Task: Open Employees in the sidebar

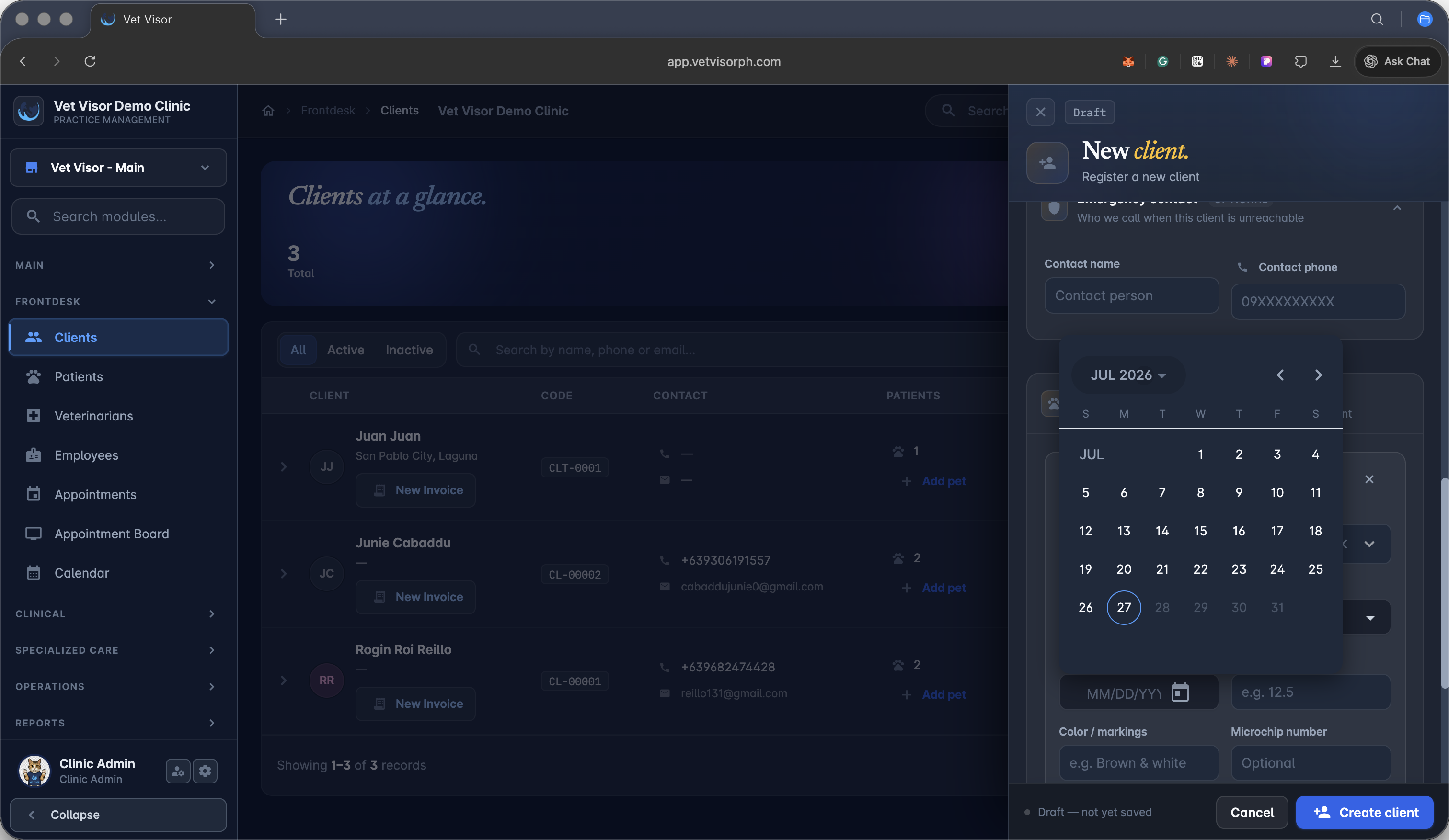Action: pyautogui.click(x=118, y=455)
